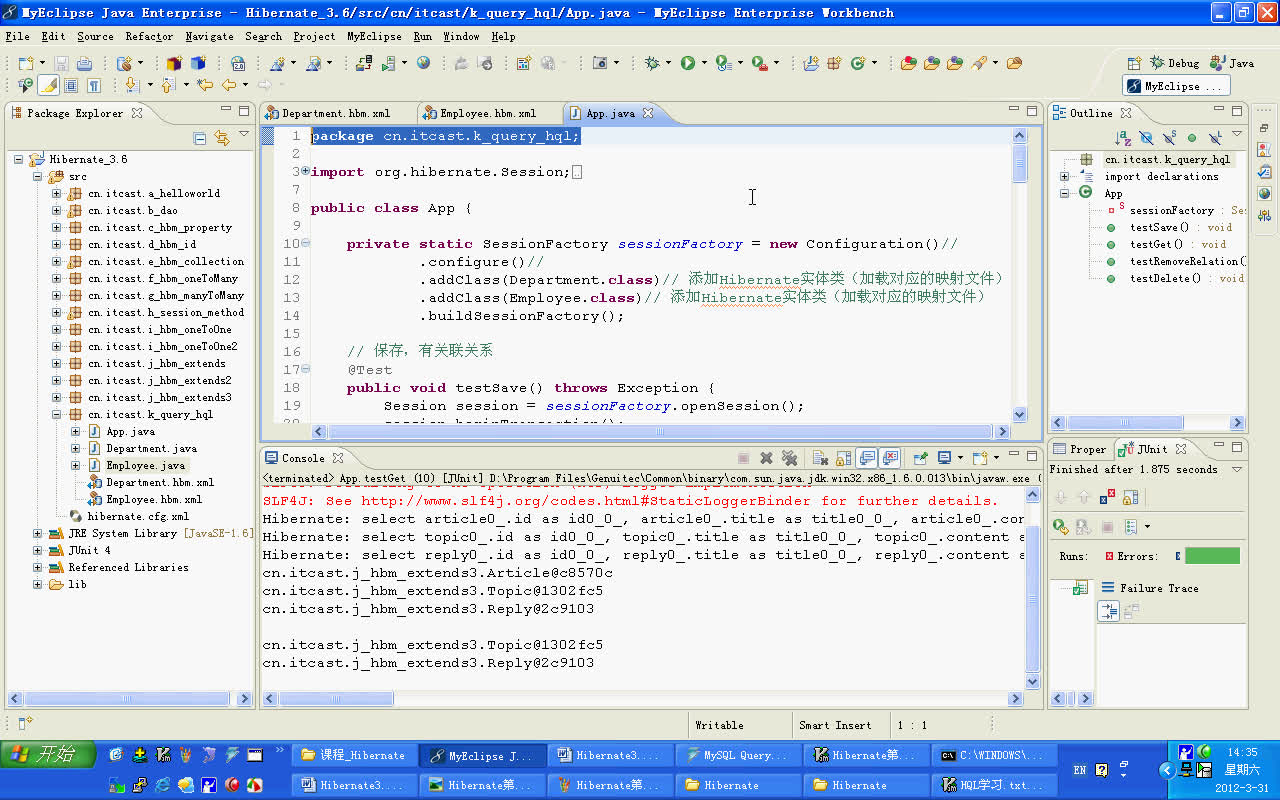Click New Java Package toolbar icon
1280x800 pixels.
point(833,63)
